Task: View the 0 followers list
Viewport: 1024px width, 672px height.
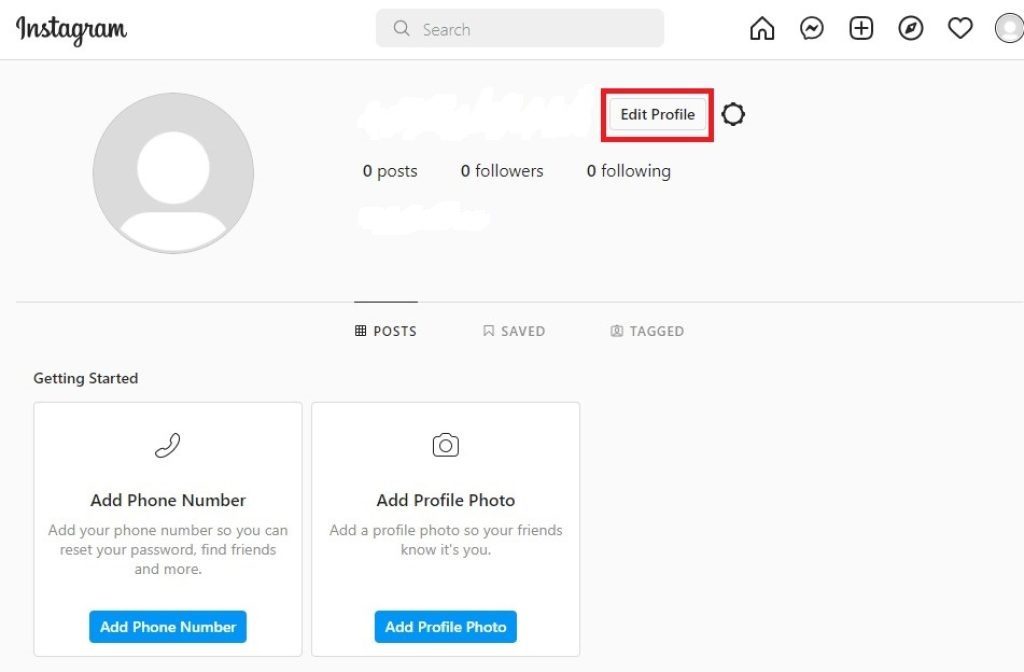Action: pyautogui.click(x=502, y=171)
